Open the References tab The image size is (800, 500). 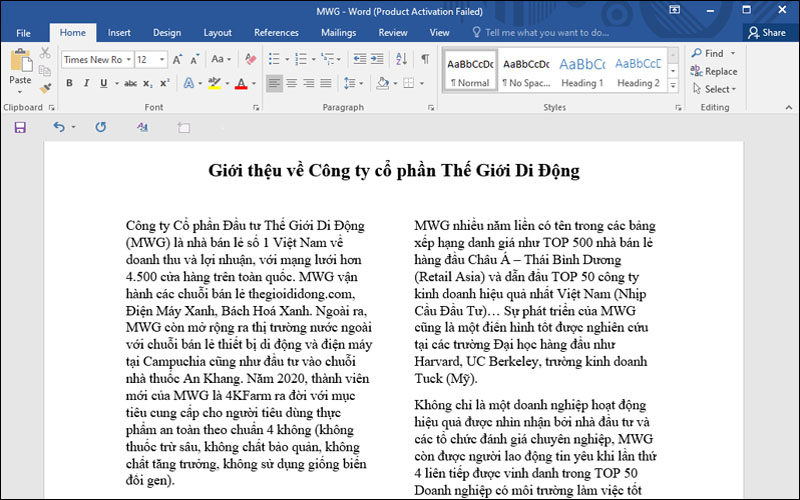pos(276,32)
